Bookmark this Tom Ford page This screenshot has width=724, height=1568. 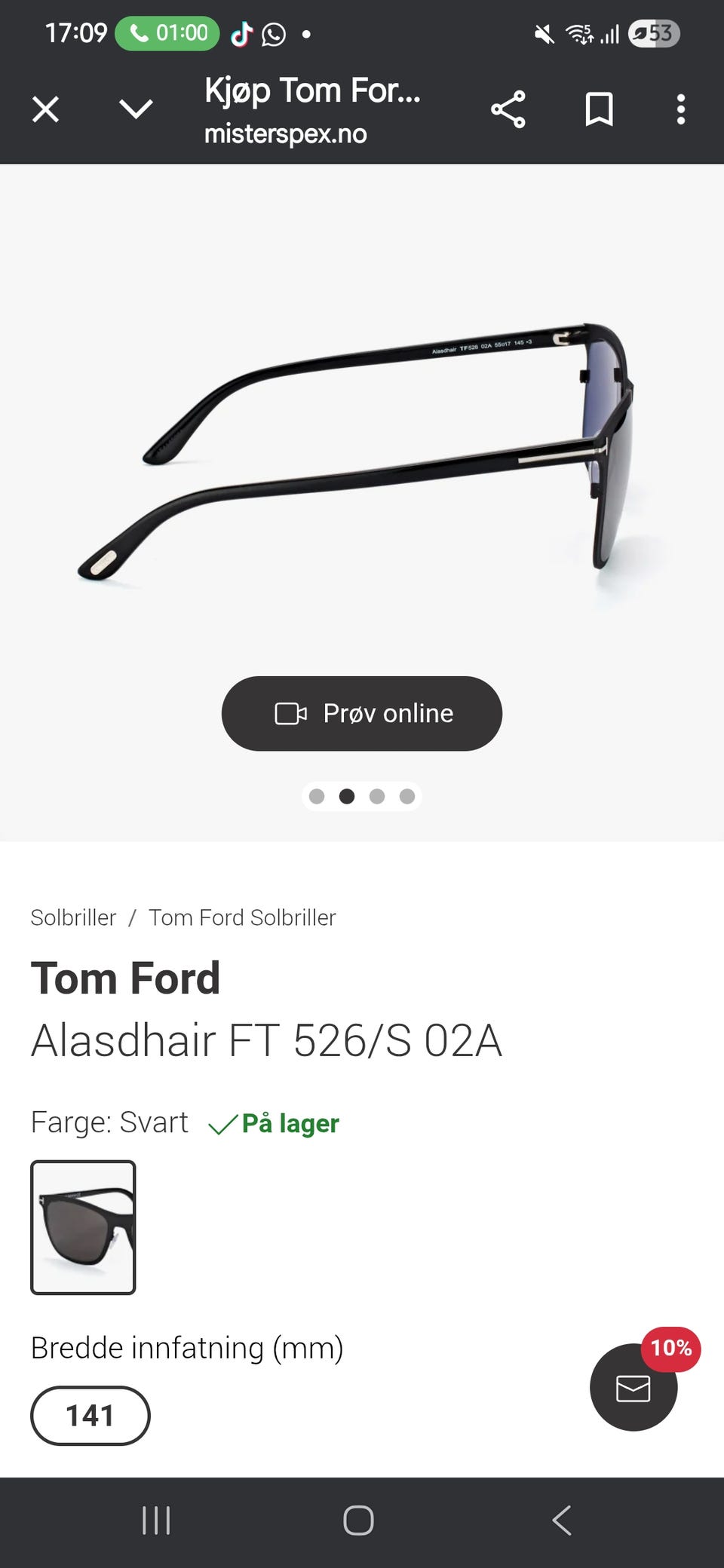[x=599, y=110]
